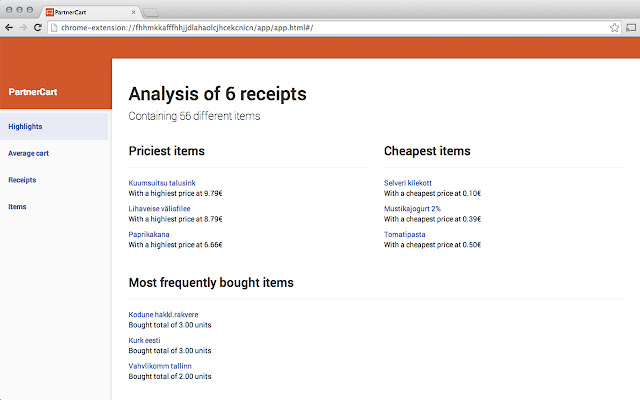Go to the Receipts section

coord(22,180)
